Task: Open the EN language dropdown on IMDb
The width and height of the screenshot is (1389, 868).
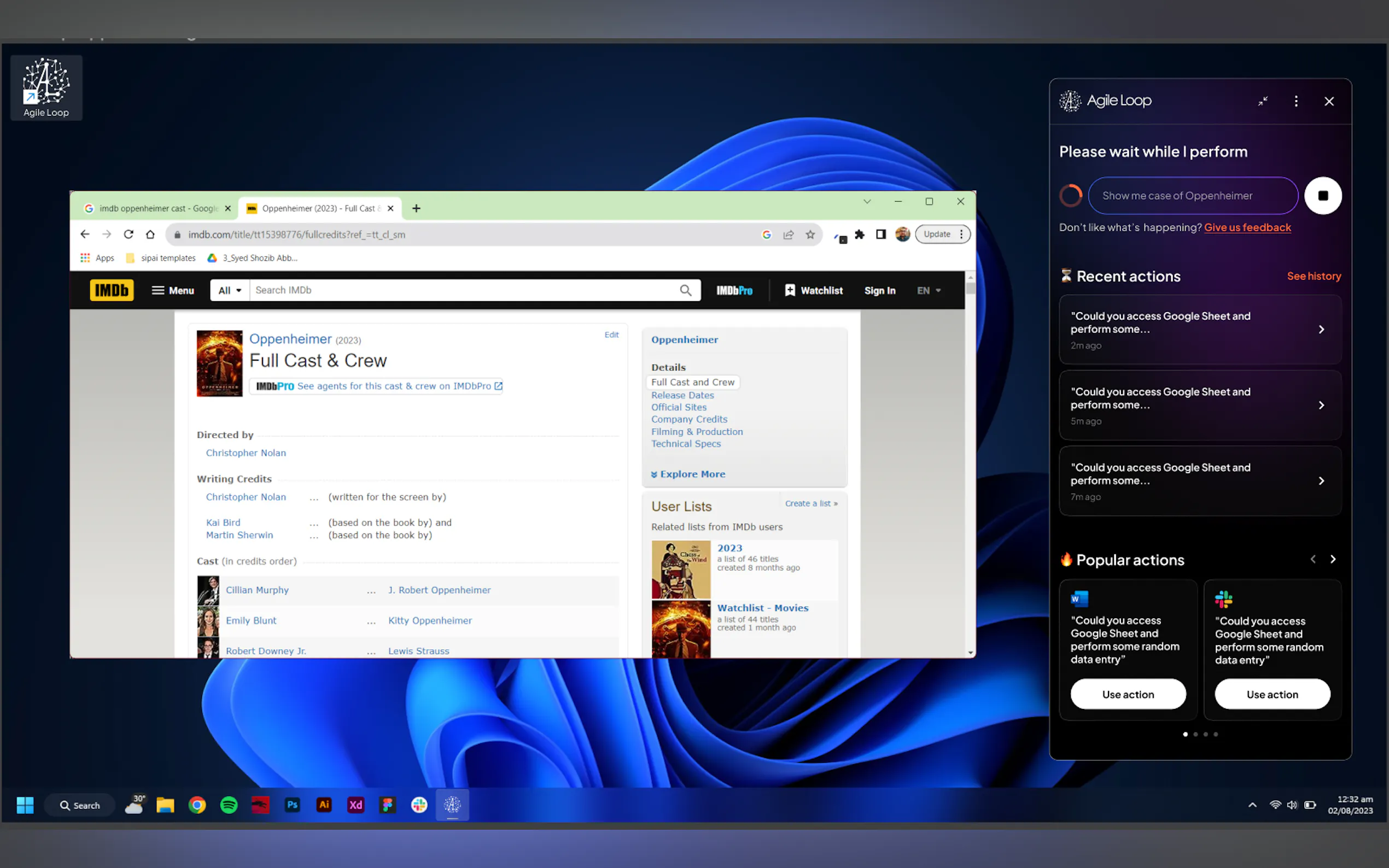Action: 929,290
